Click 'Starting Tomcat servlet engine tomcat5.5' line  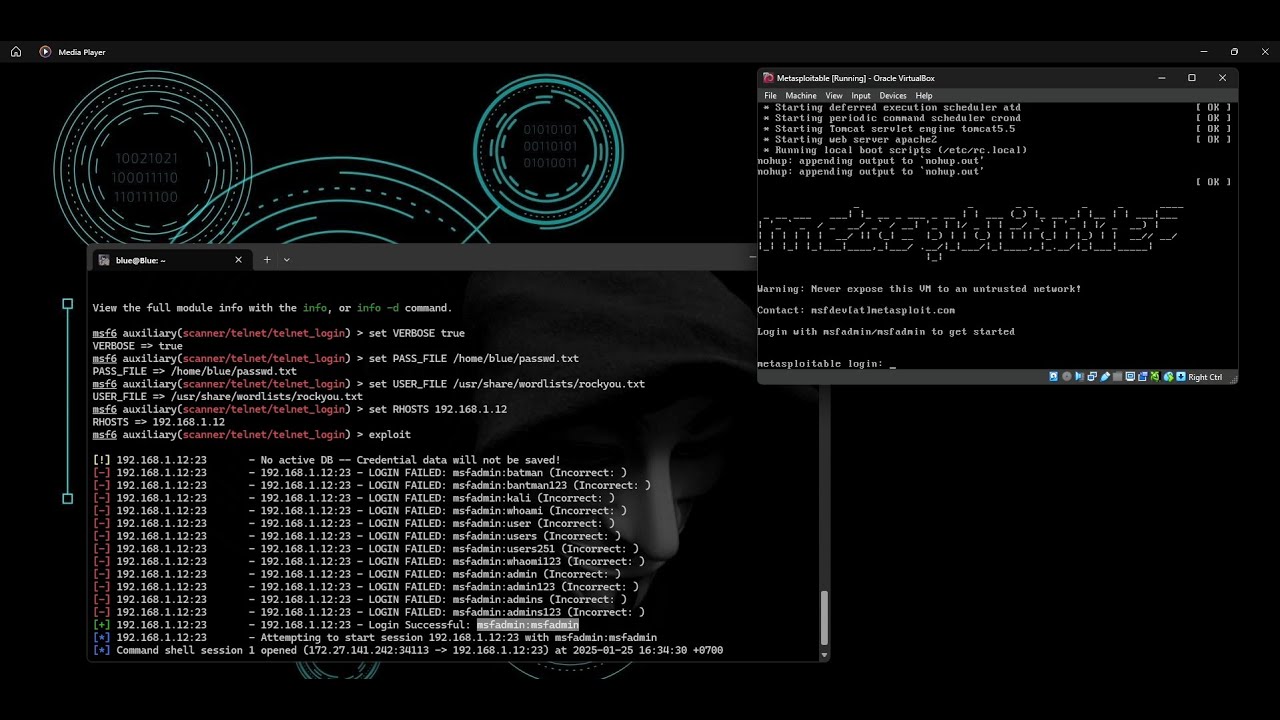pos(888,129)
